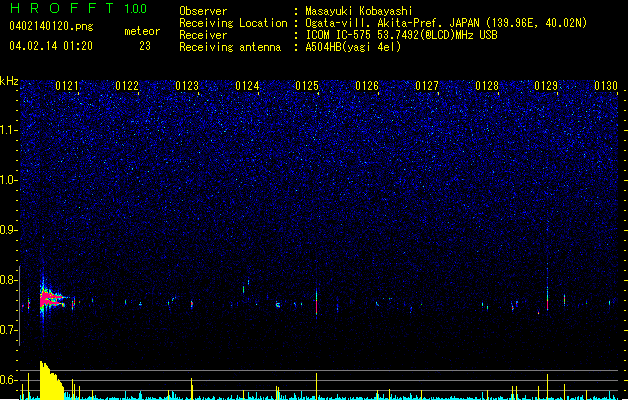Click the vertical meteor echo at 0125
Viewport: 629px width, 400px height.
317,303
